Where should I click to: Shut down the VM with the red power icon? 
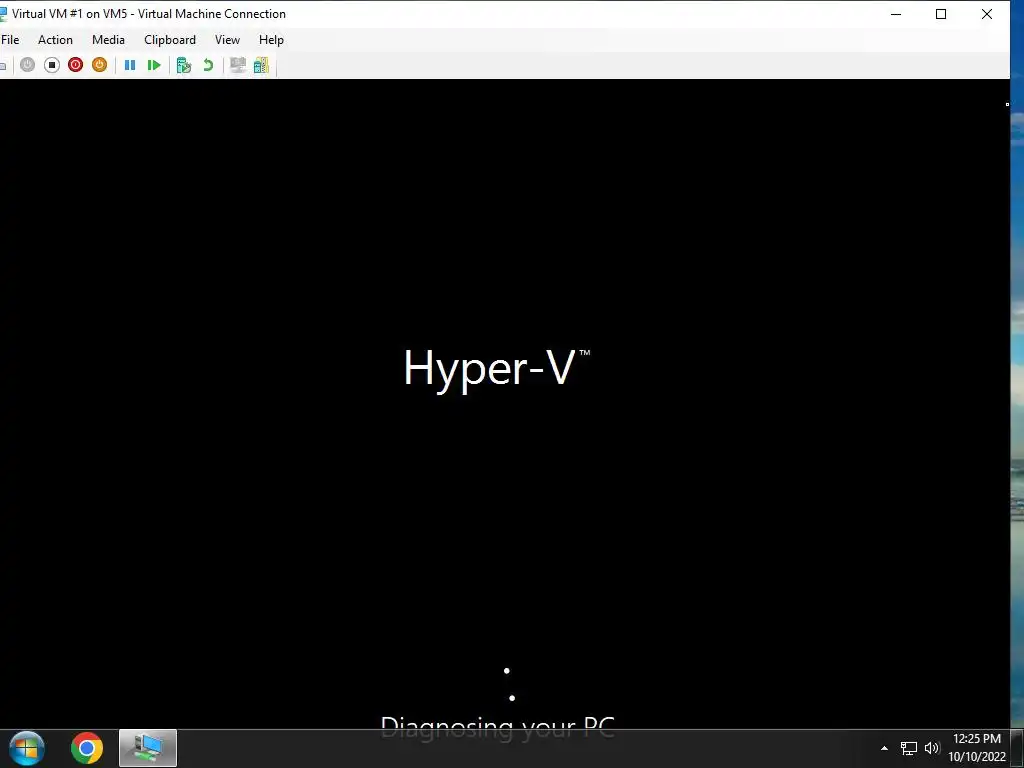point(76,65)
